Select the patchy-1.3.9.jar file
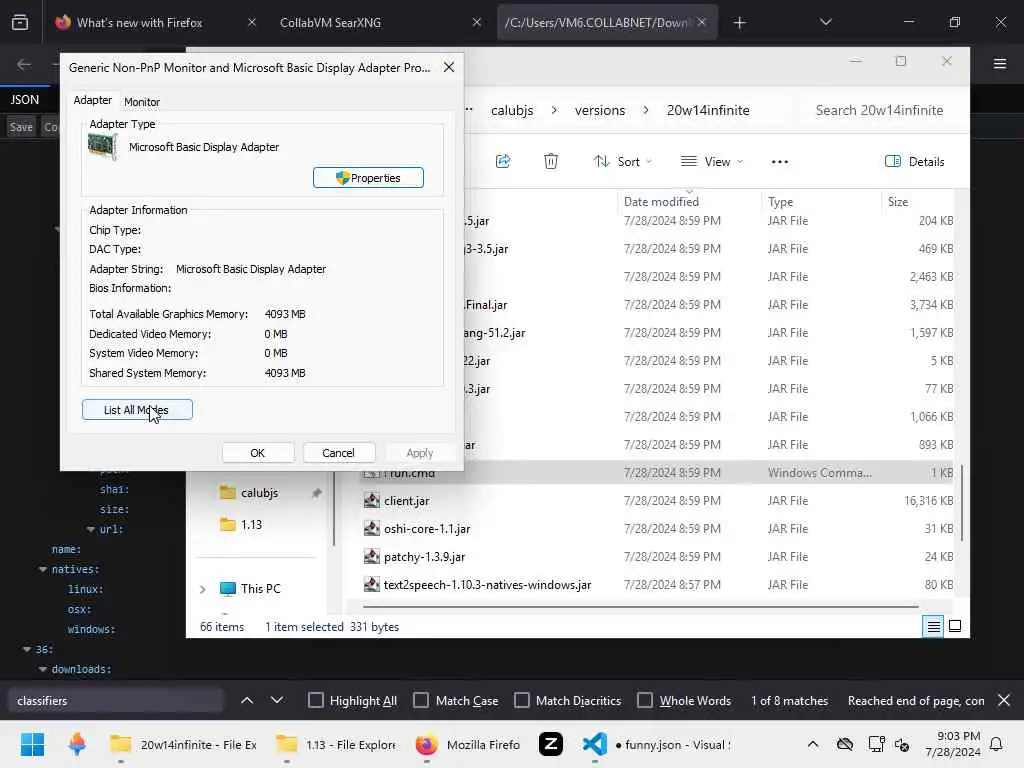The height and width of the screenshot is (768, 1024). click(x=424, y=557)
